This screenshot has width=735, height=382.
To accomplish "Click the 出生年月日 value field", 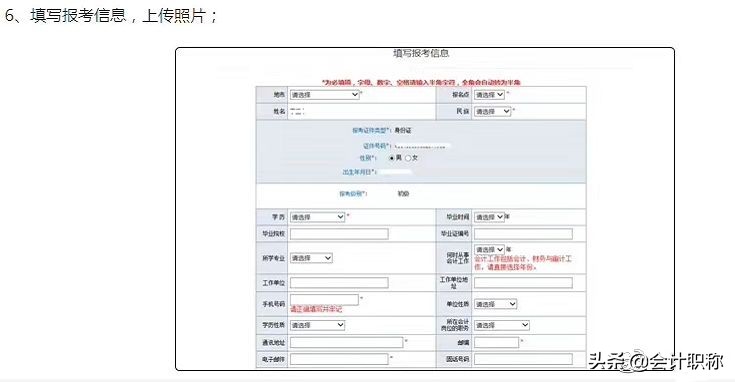I will click(x=395, y=172).
